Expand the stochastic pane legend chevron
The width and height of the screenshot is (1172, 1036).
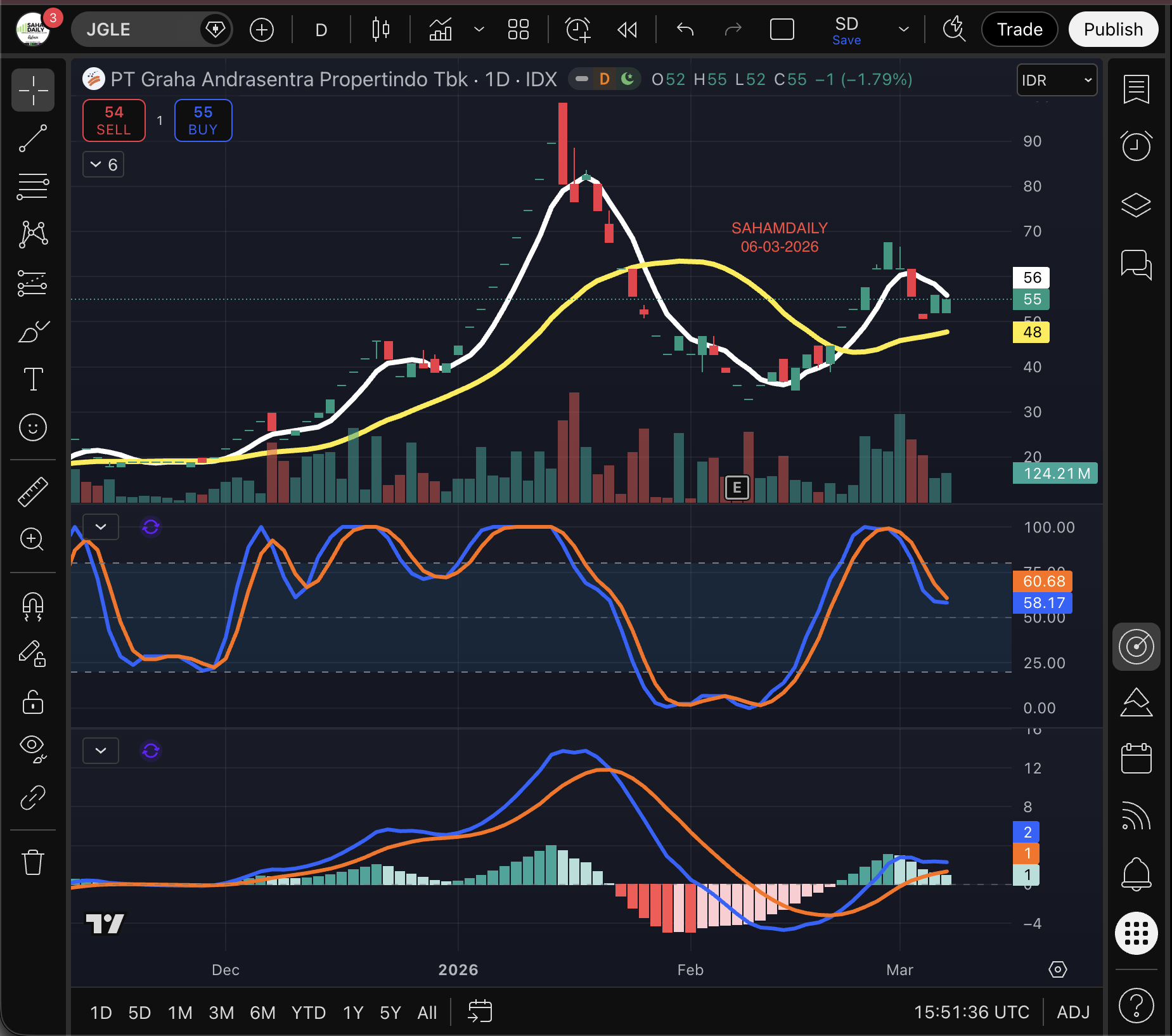click(x=101, y=527)
